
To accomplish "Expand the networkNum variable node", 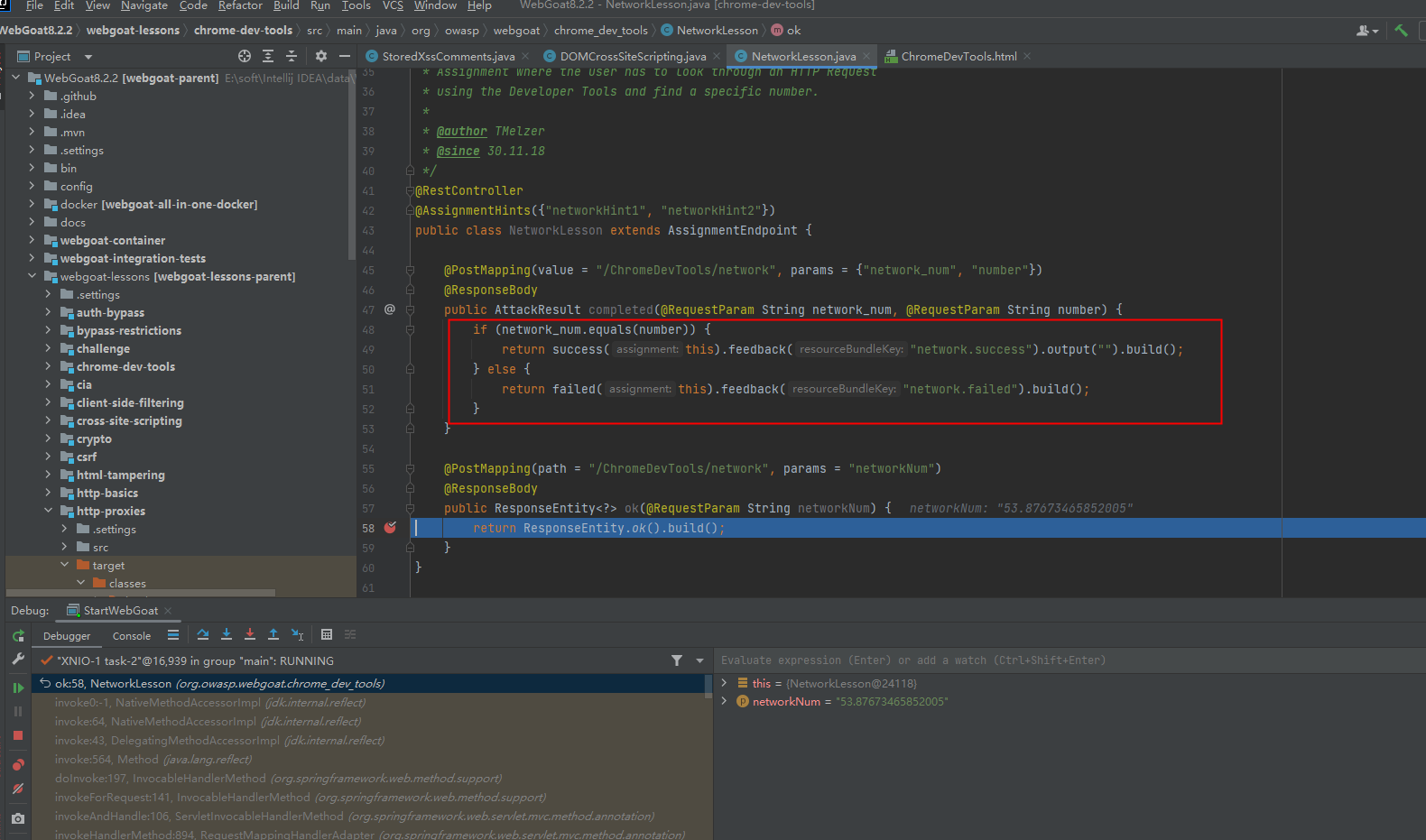I will (724, 701).
